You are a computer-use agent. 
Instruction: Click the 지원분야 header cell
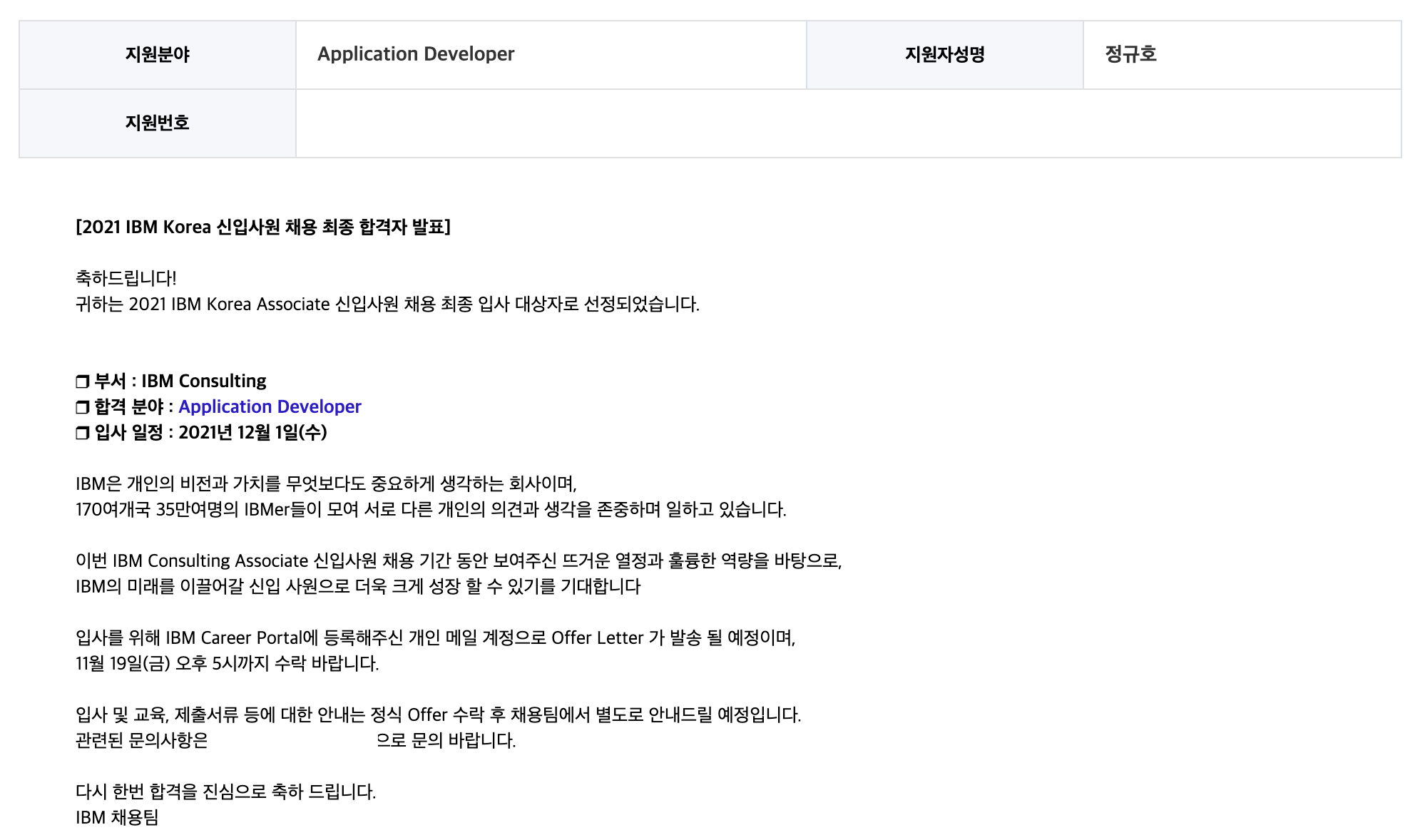158,55
